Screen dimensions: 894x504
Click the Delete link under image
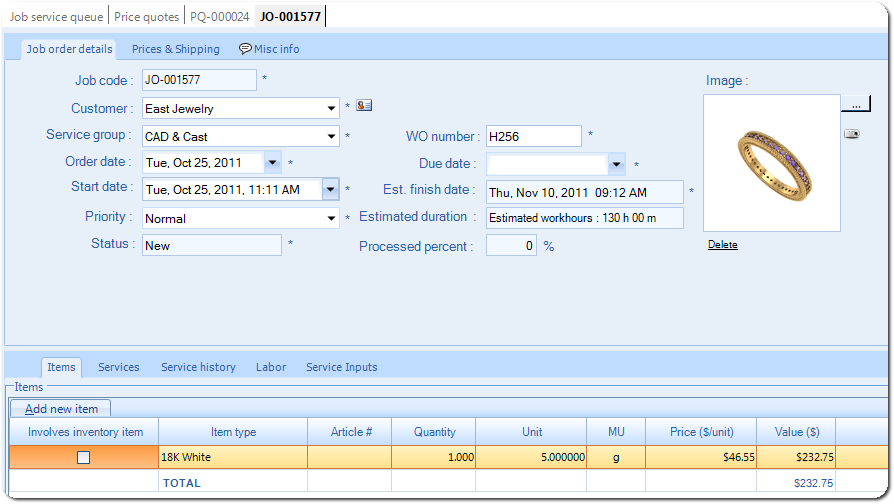click(x=722, y=245)
